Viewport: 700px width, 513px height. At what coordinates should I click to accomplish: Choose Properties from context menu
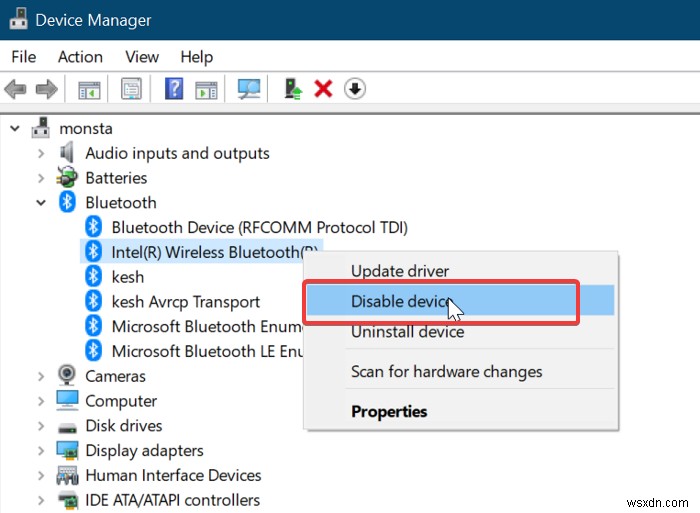pyautogui.click(x=461, y=411)
